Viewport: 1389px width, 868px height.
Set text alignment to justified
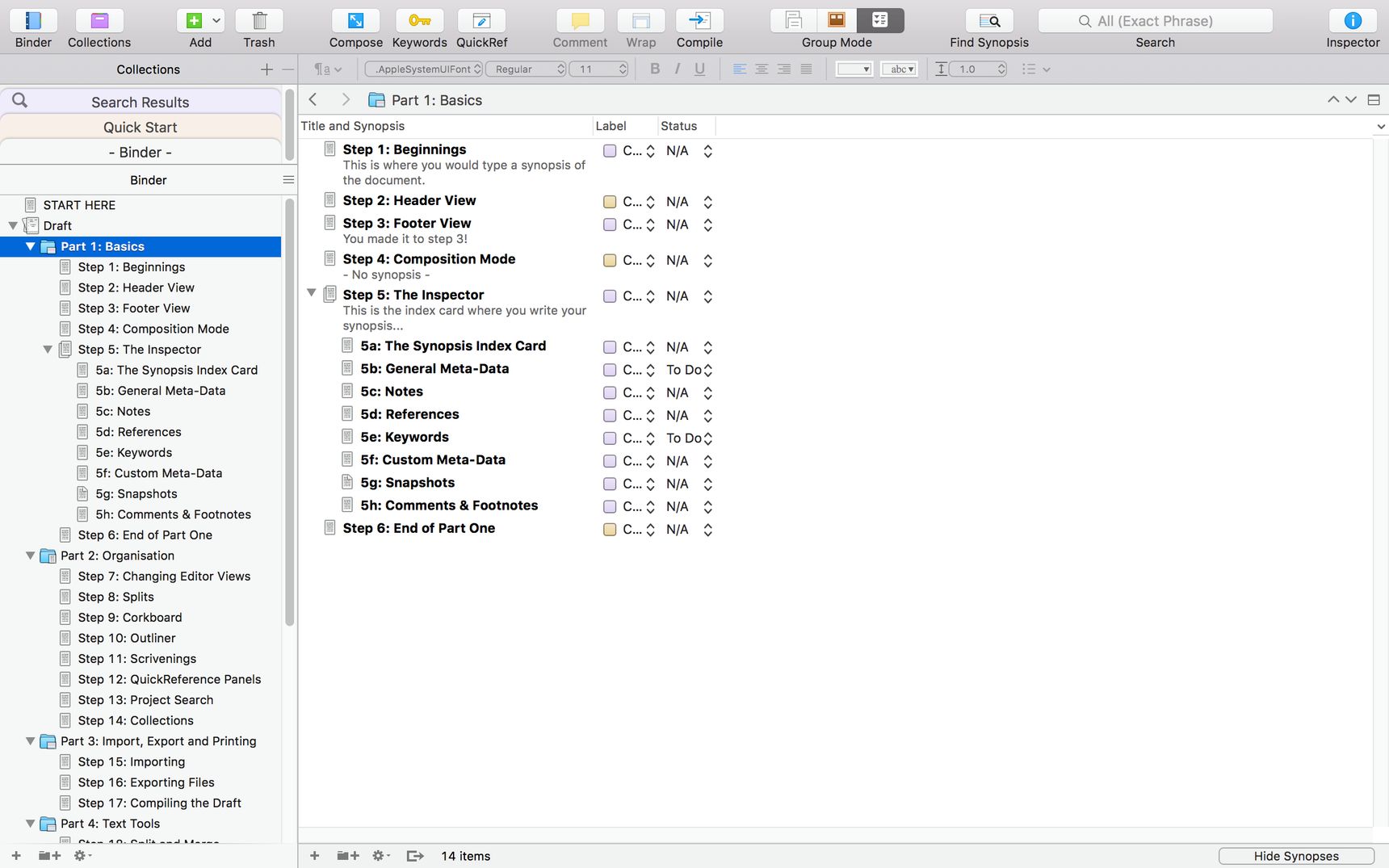point(806,69)
